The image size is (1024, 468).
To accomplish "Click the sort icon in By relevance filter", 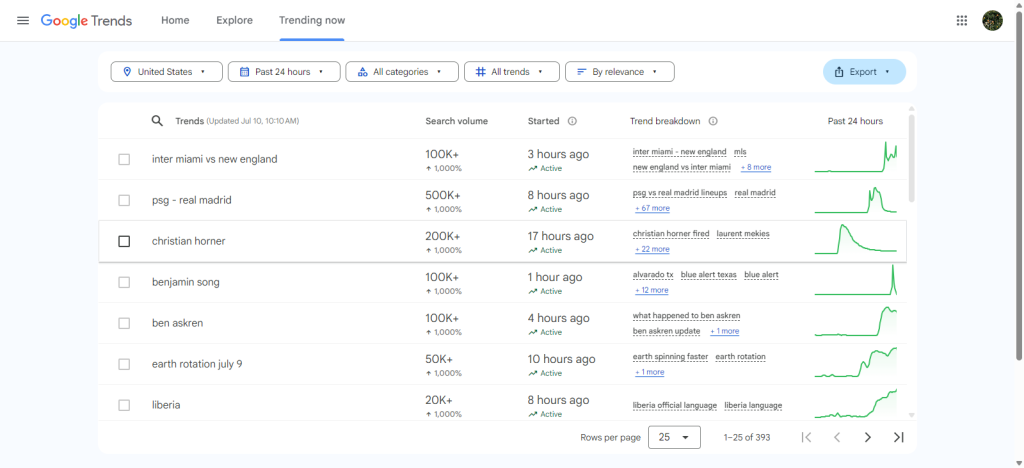I will tap(581, 72).
